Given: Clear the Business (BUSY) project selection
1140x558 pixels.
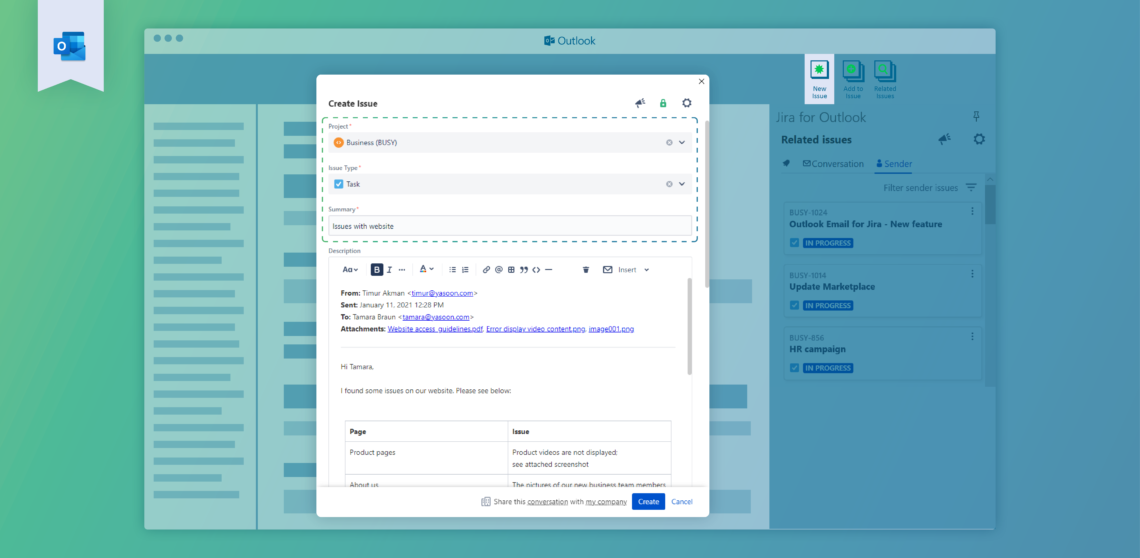Looking at the screenshot, I should [x=669, y=143].
